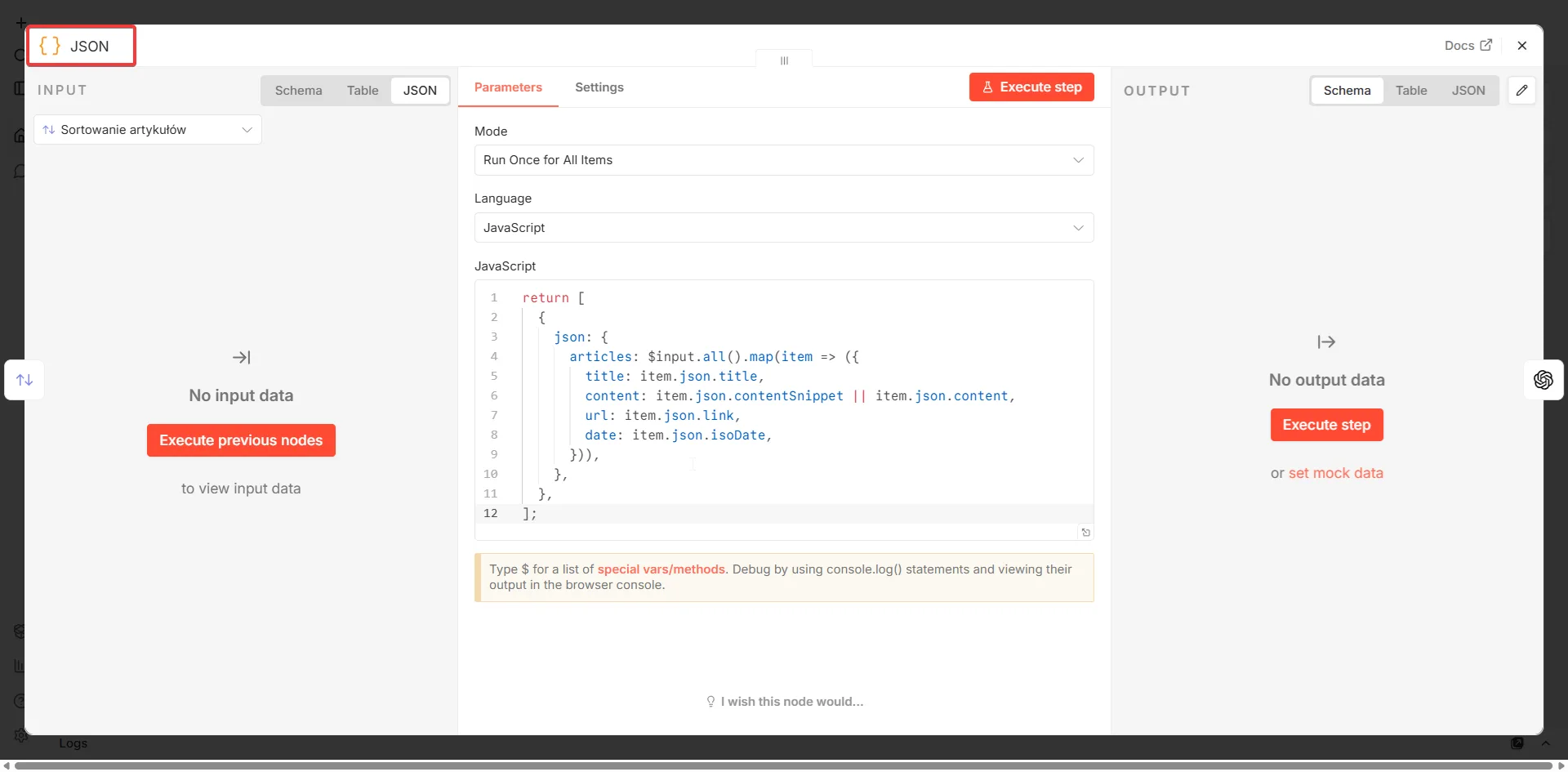
Task: Click the panel drag handle above Parameters
Action: tap(784, 60)
